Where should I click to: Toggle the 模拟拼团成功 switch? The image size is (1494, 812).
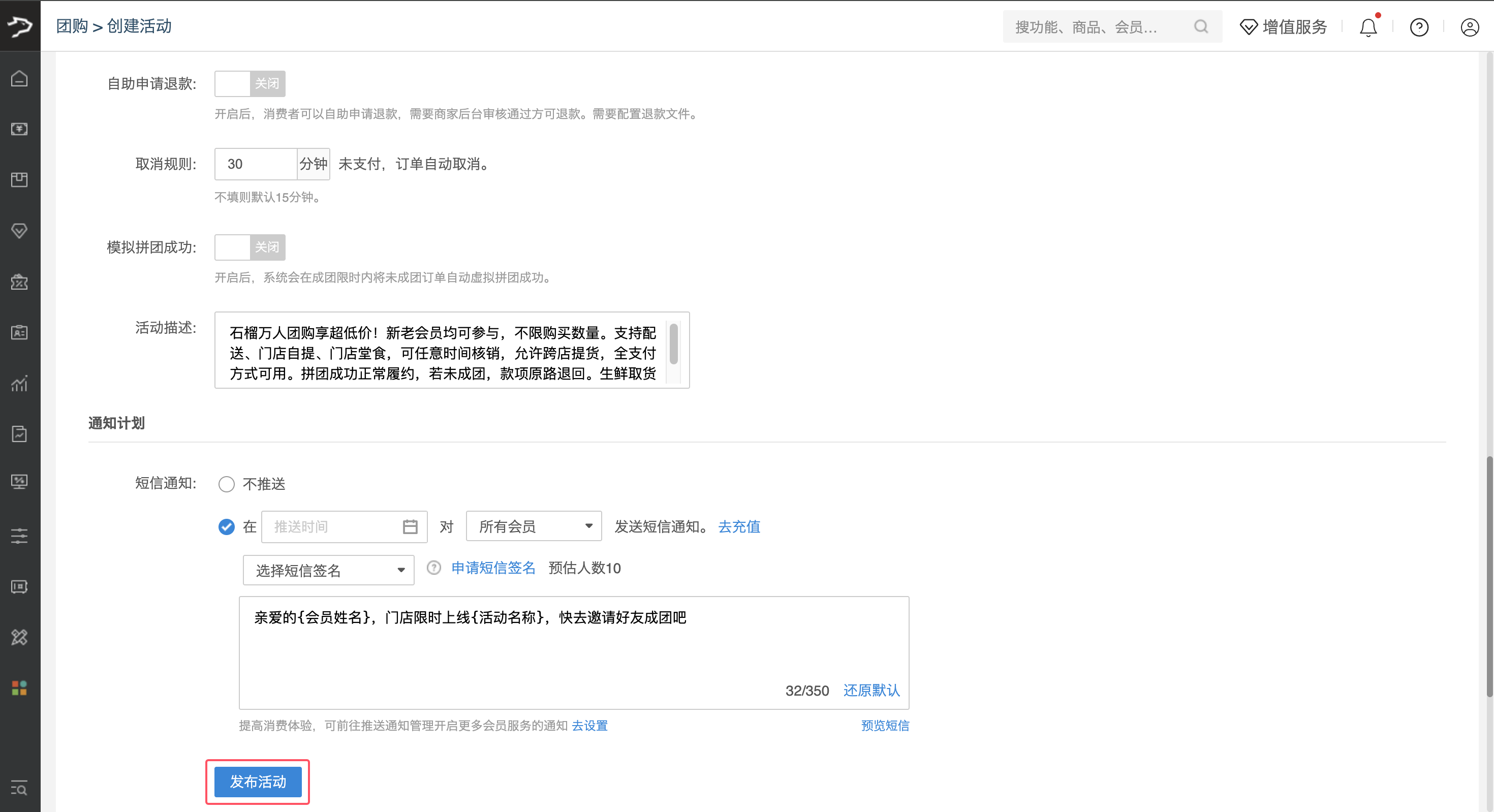click(250, 247)
